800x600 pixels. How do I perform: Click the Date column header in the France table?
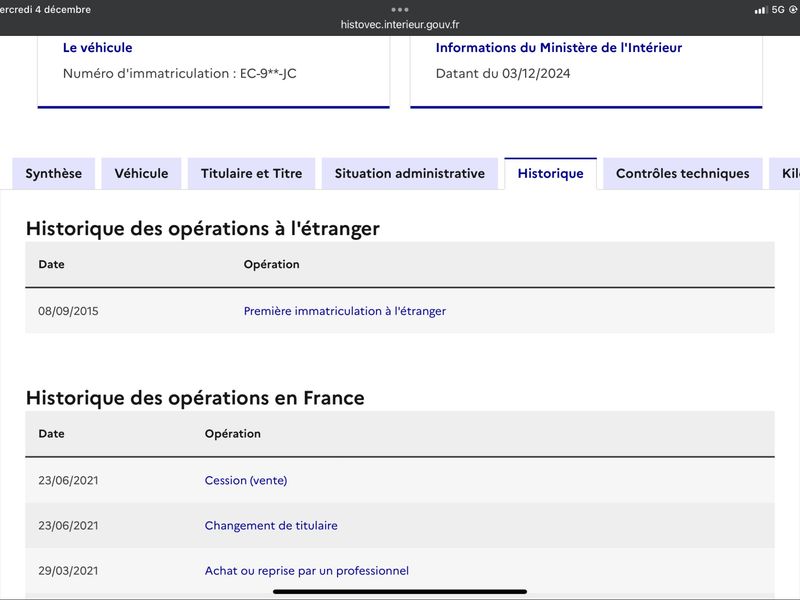(52, 434)
